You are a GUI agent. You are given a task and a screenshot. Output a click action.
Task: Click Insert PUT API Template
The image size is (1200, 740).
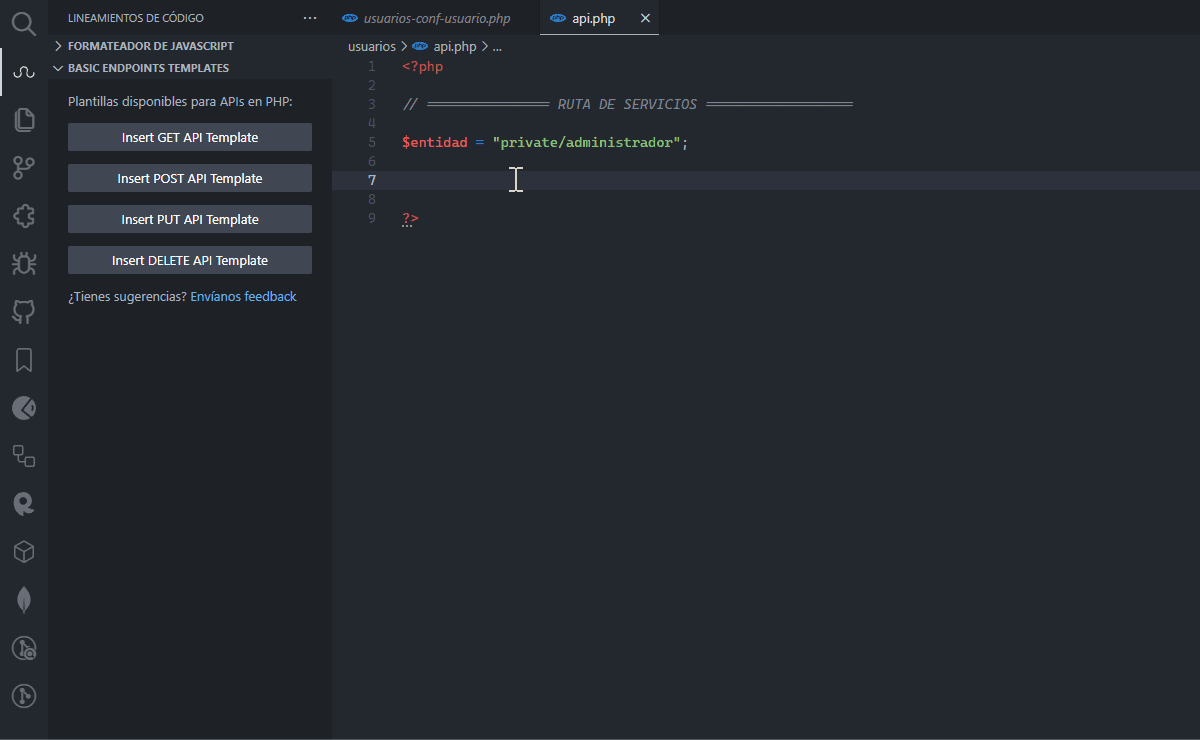(x=190, y=219)
